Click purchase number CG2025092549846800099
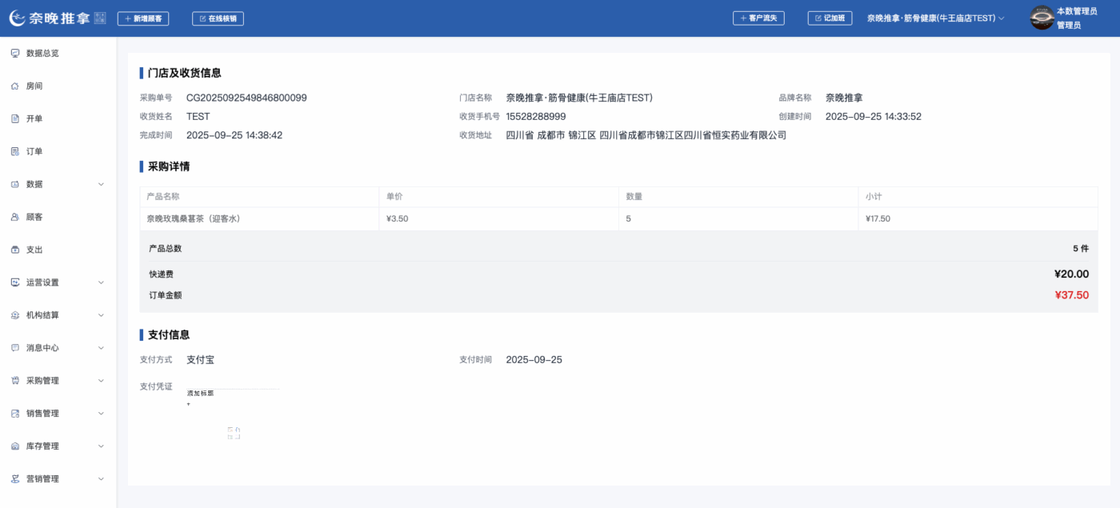This screenshot has height=508, width=1120. [x=246, y=98]
